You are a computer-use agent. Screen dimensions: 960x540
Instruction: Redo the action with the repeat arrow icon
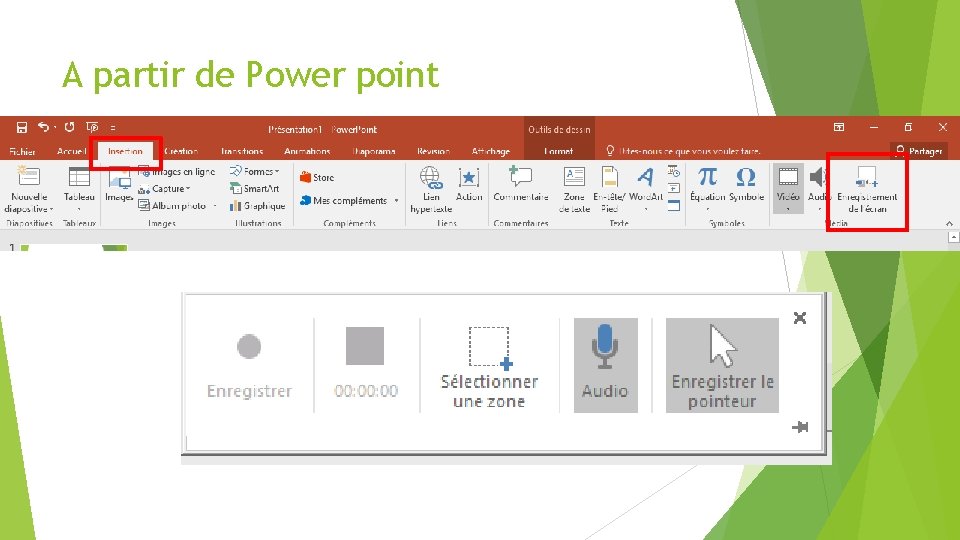click(69, 127)
